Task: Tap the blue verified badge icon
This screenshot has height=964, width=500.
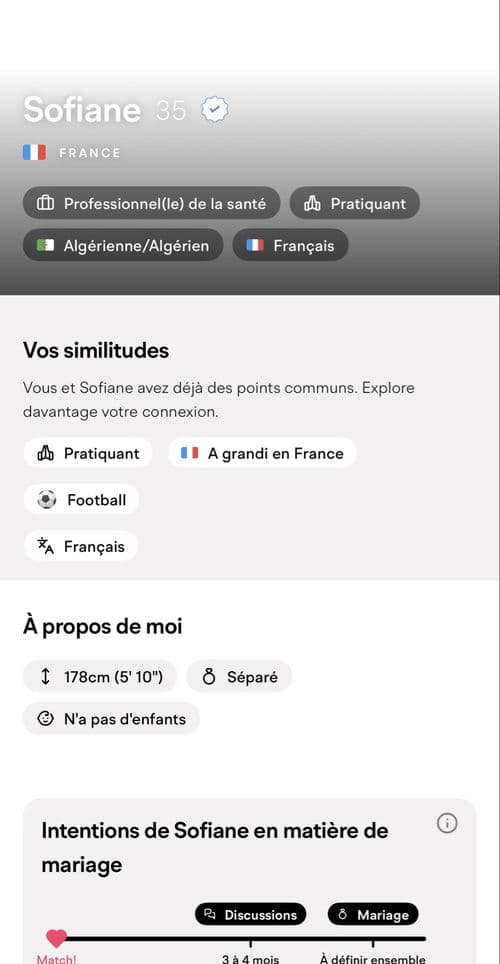Action: pyautogui.click(x=215, y=110)
